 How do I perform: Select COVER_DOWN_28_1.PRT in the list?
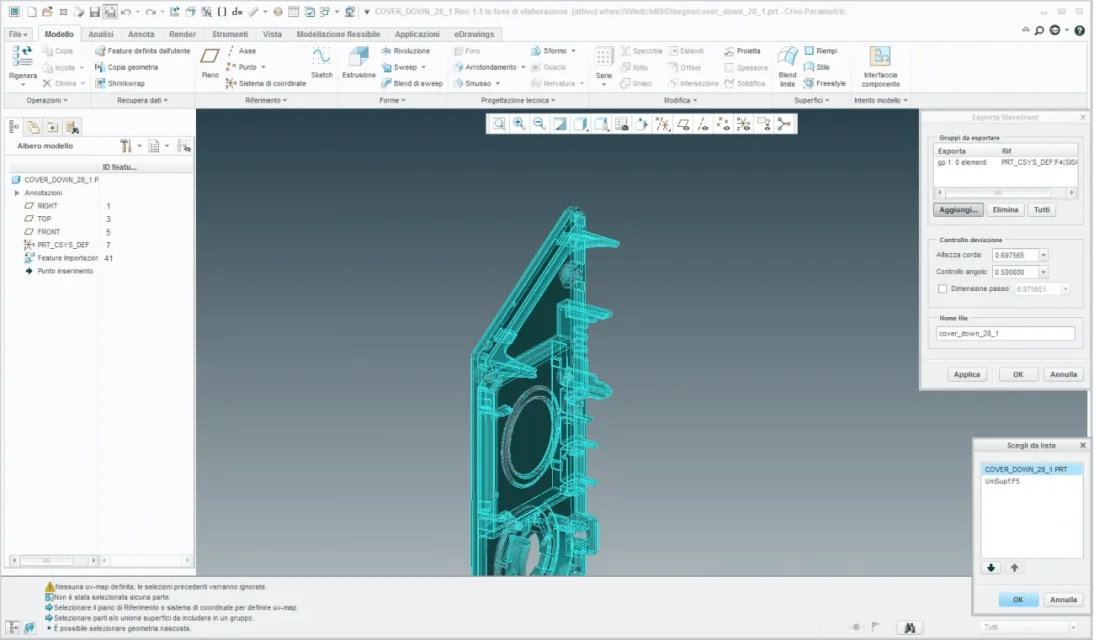coord(1031,470)
